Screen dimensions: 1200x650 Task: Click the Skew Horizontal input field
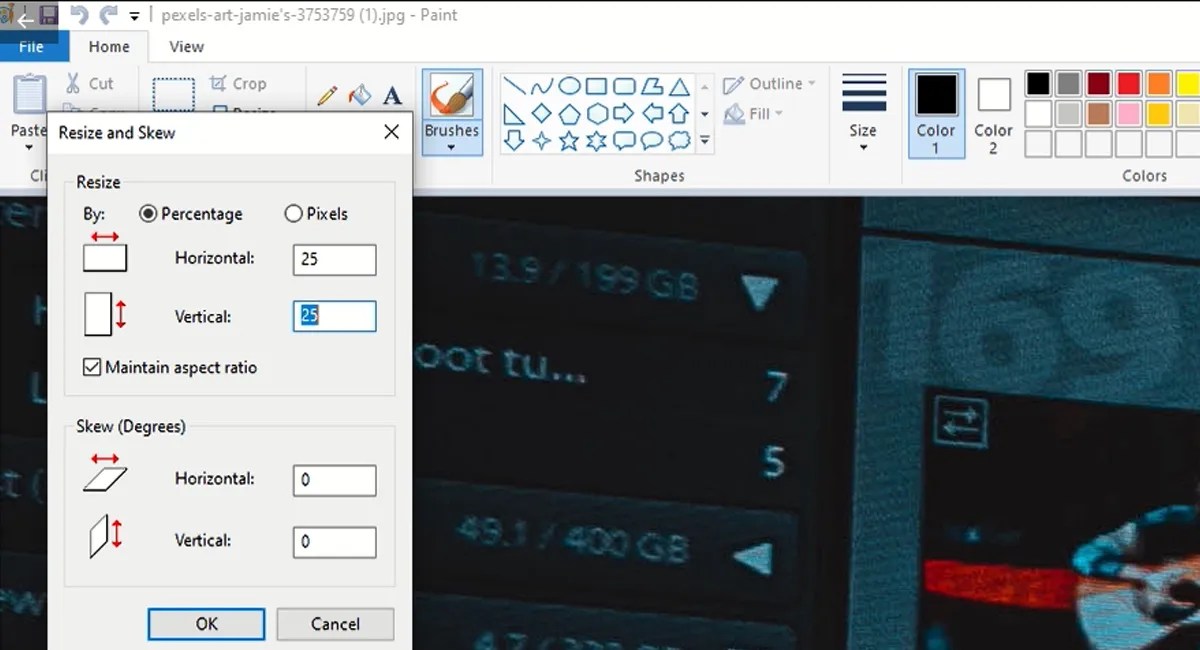334,480
